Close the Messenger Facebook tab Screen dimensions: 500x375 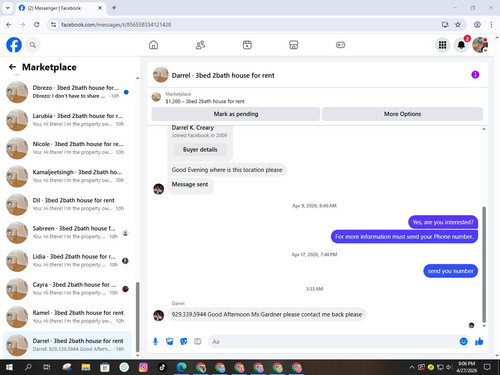point(100,8)
